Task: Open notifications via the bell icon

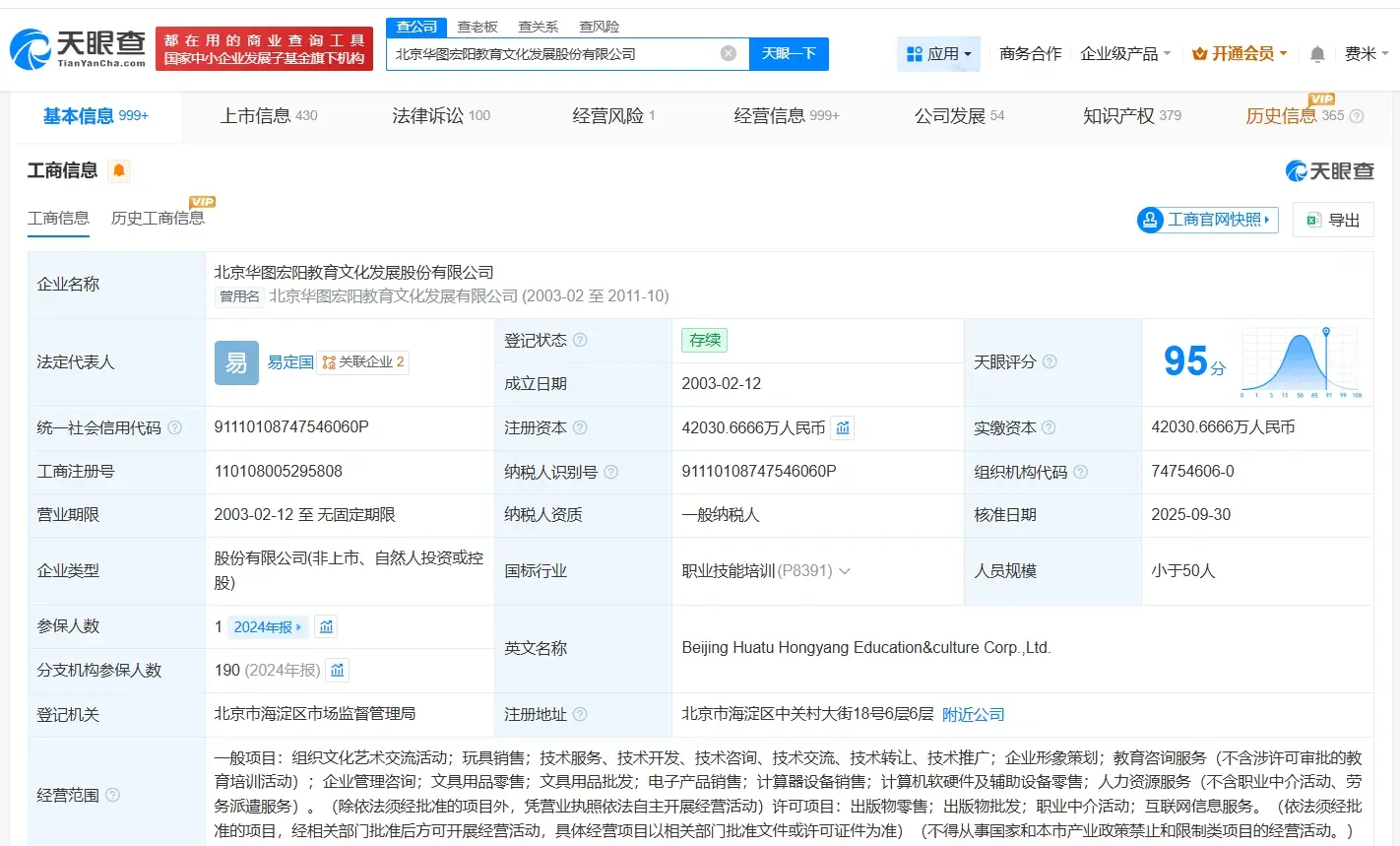Action: [1316, 54]
